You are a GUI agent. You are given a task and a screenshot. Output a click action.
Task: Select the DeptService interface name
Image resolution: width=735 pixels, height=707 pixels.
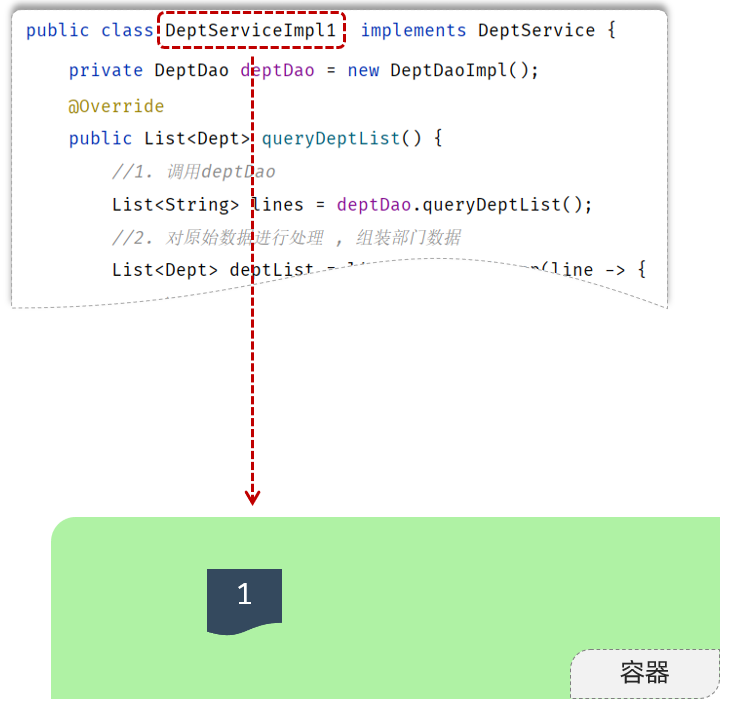coord(537,30)
